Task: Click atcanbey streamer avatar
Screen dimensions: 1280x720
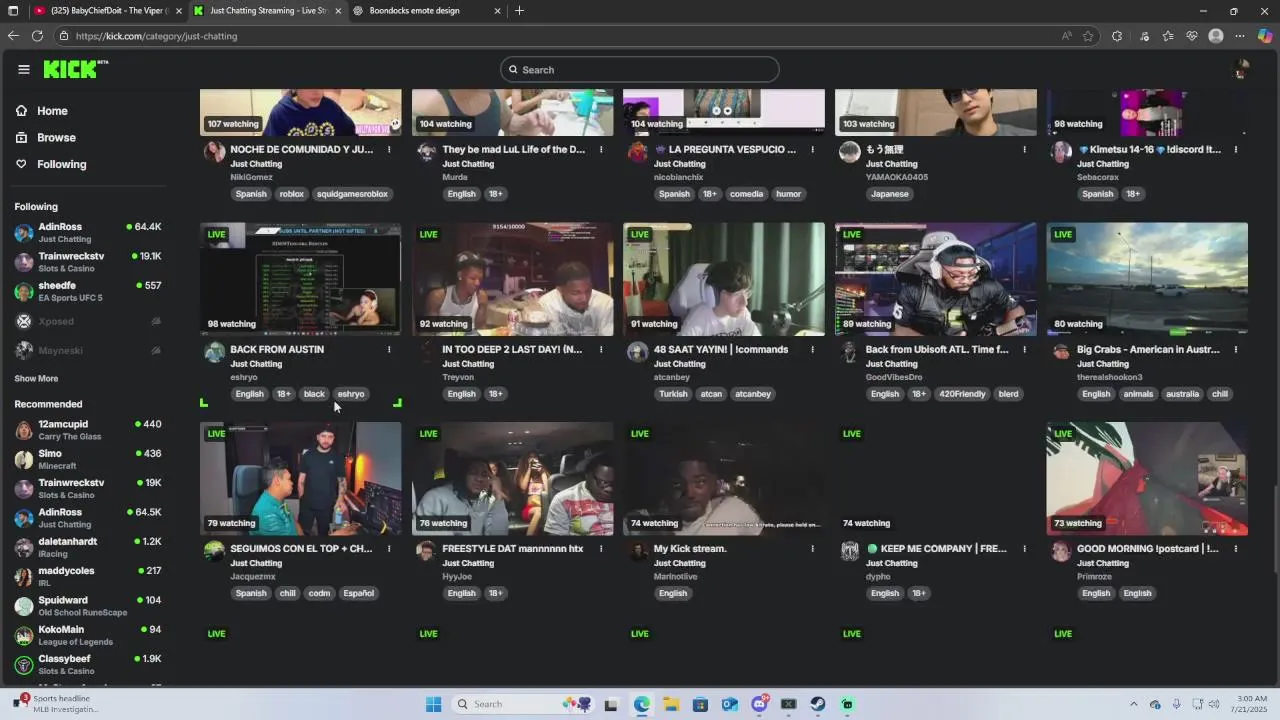Action: (637, 352)
